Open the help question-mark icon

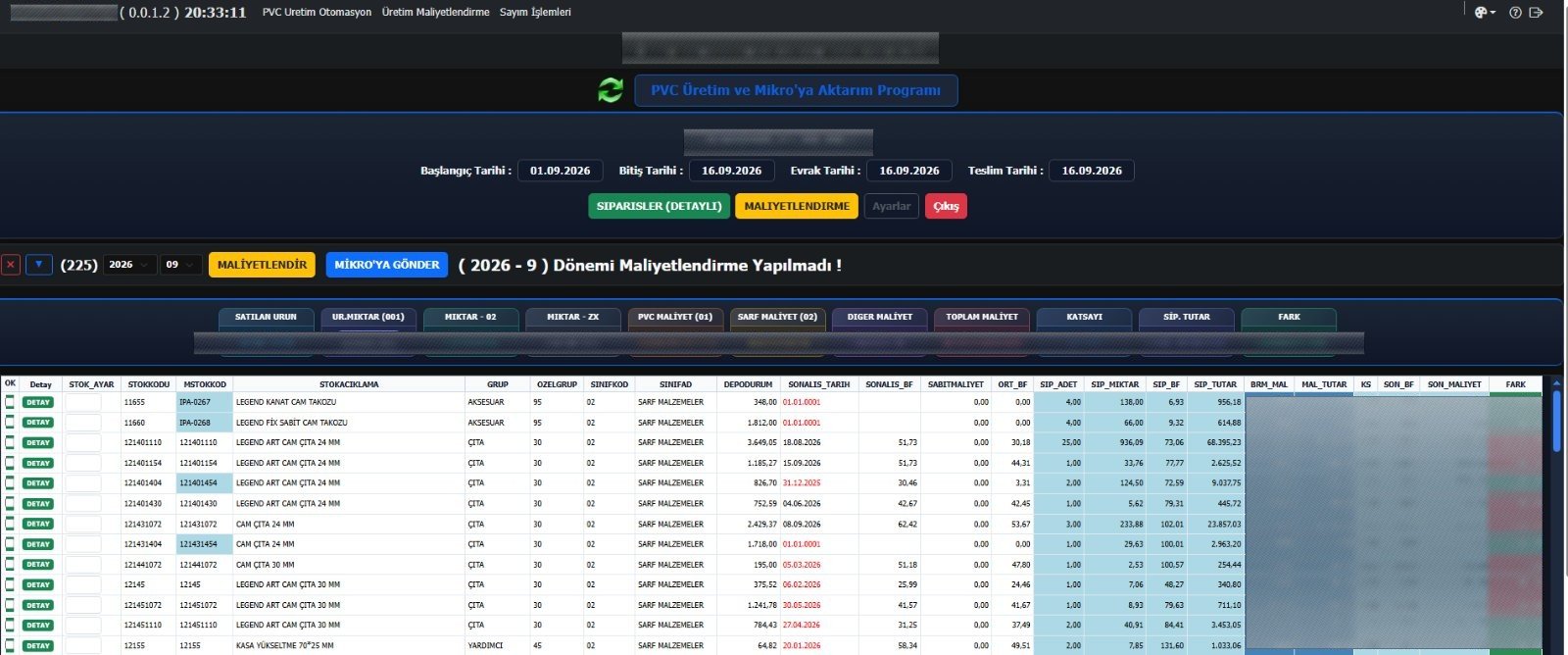pyautogui.click(x=1515, y=13)
